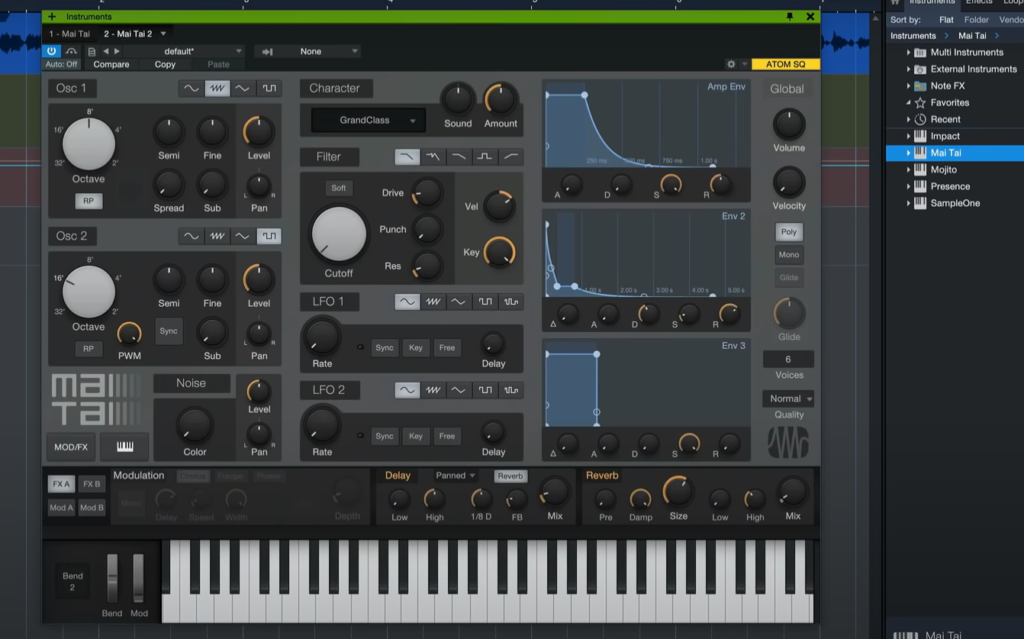Image resolution: width=1024 pixels, height=639 pixels.
Task: Switch to the 2 - Mai Tai 2 tab
Action: (128, 34)
